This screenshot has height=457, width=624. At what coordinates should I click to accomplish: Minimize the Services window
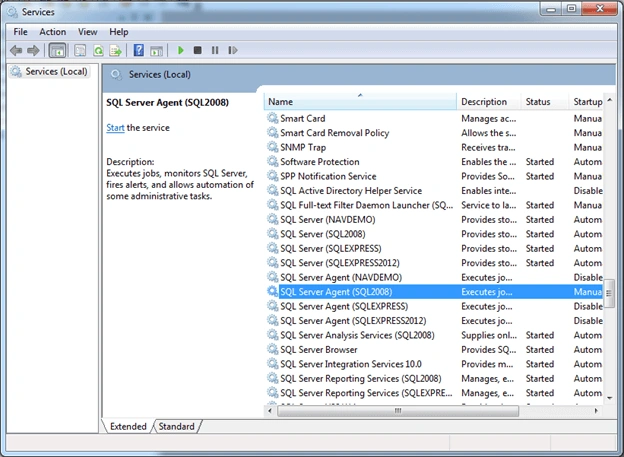(x=551, y=9)
